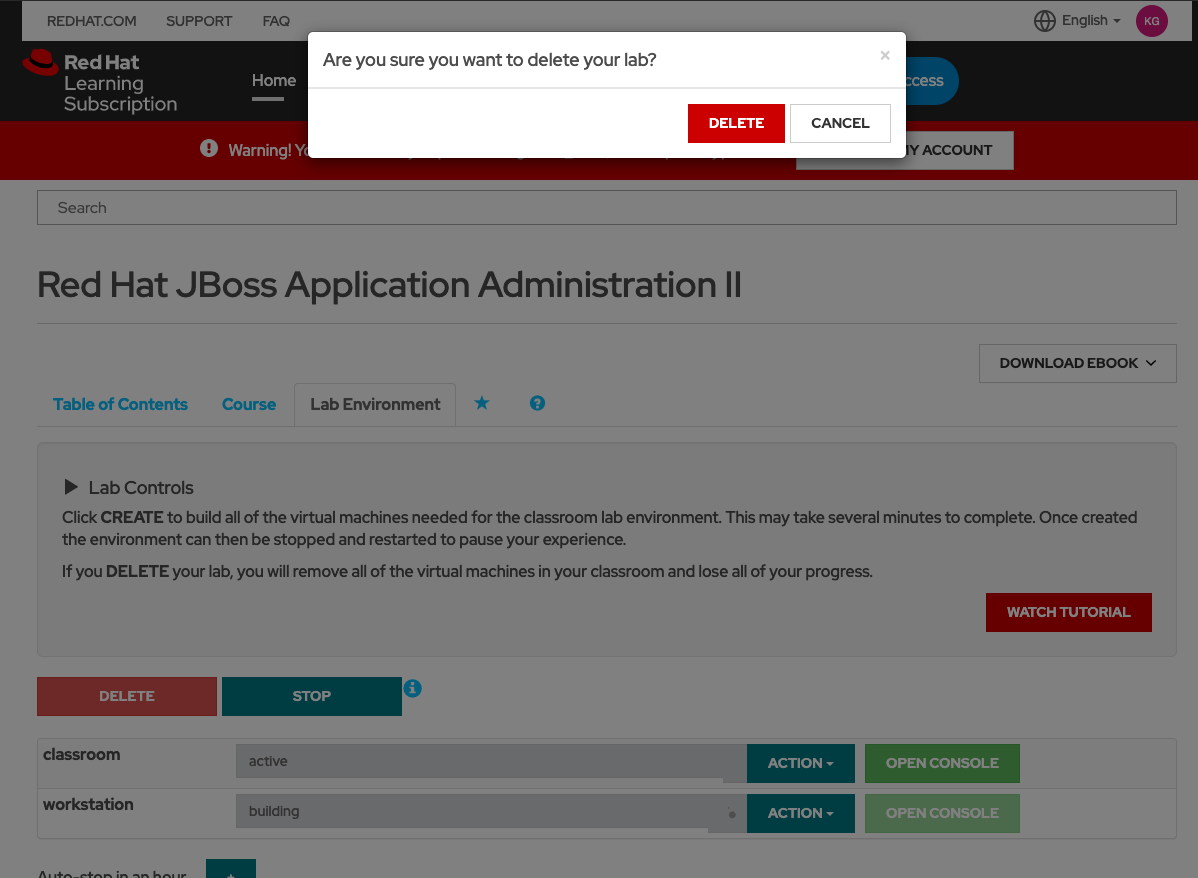Screen dimensions: 1198x878
Task: Confirm lab deletion with the DELETE button
Action: tap(736, 123)
